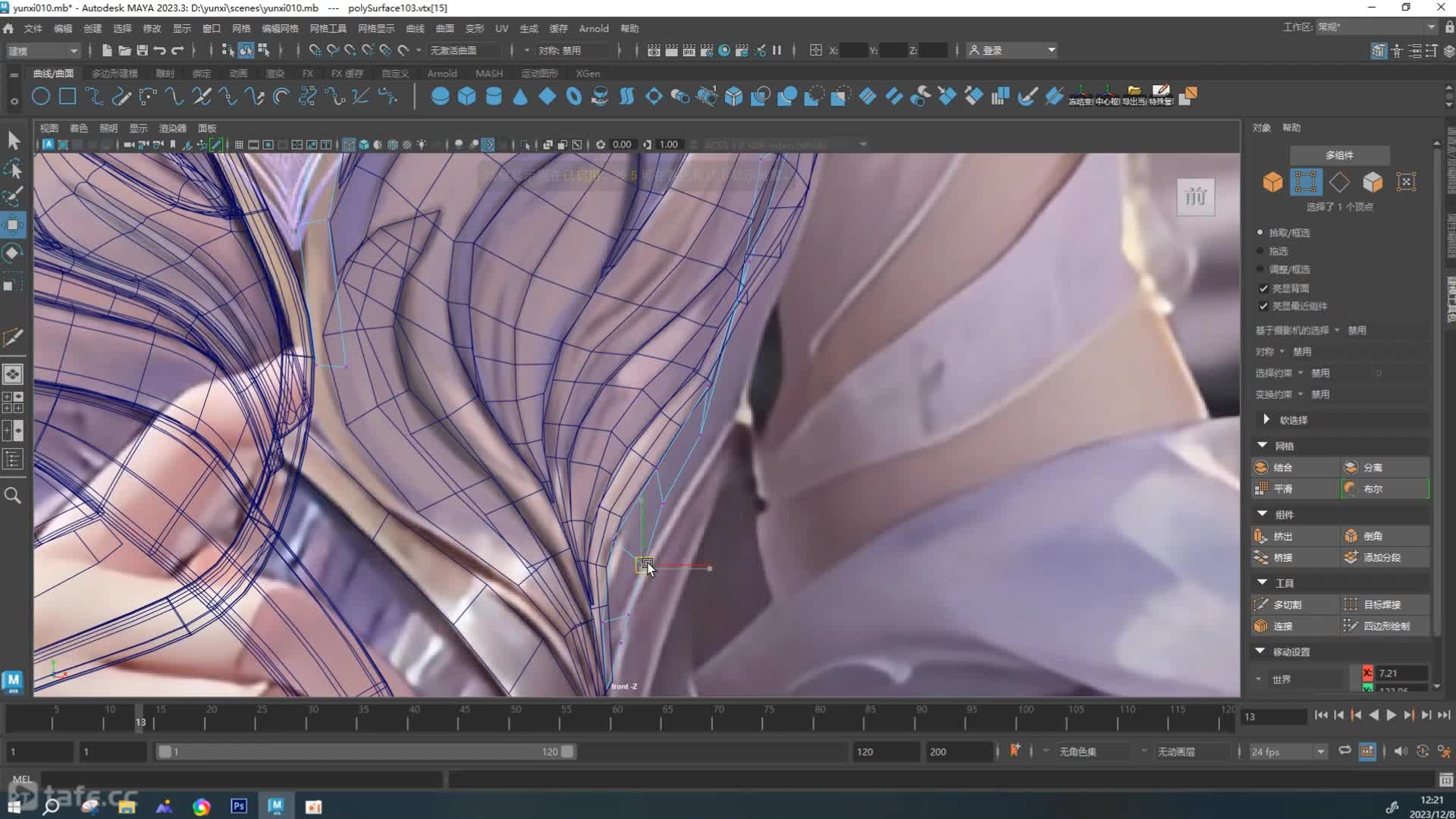Screen dimensions: 1456x819
Task: Open the Arnold menu in menu bar
Action: (594, 28)
